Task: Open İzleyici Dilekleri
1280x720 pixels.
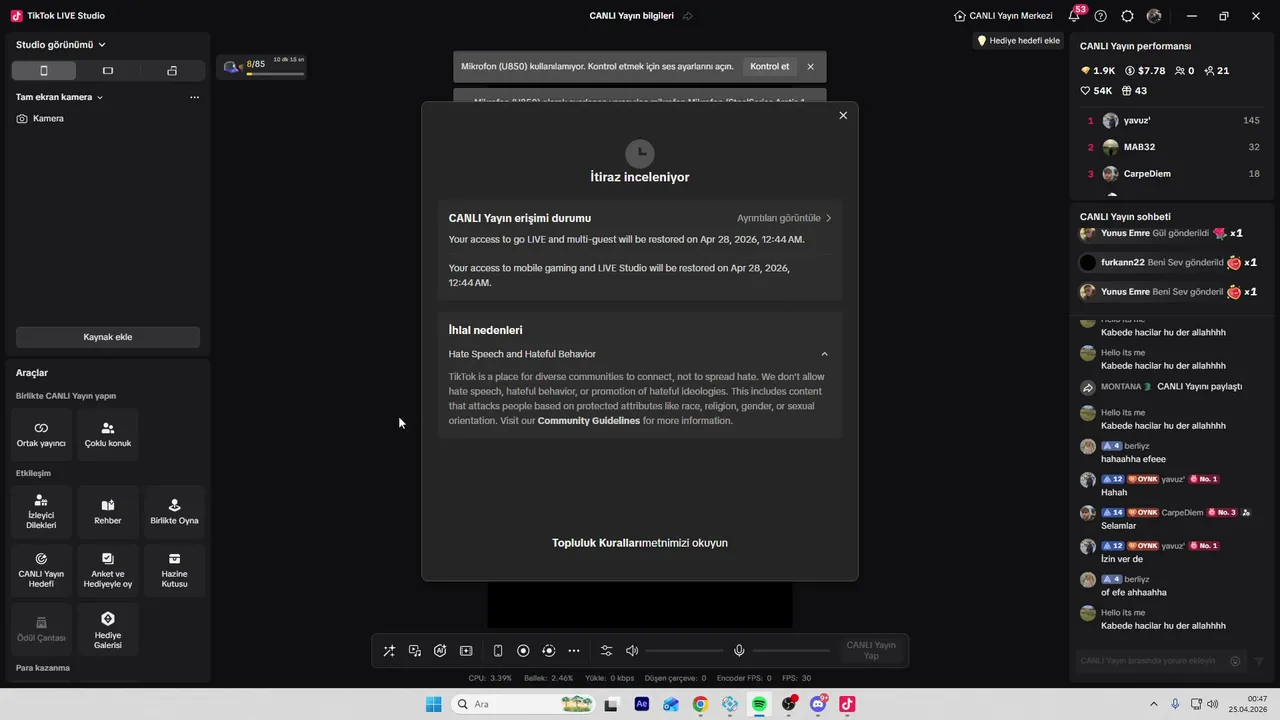Action: (x=41, y=512)
